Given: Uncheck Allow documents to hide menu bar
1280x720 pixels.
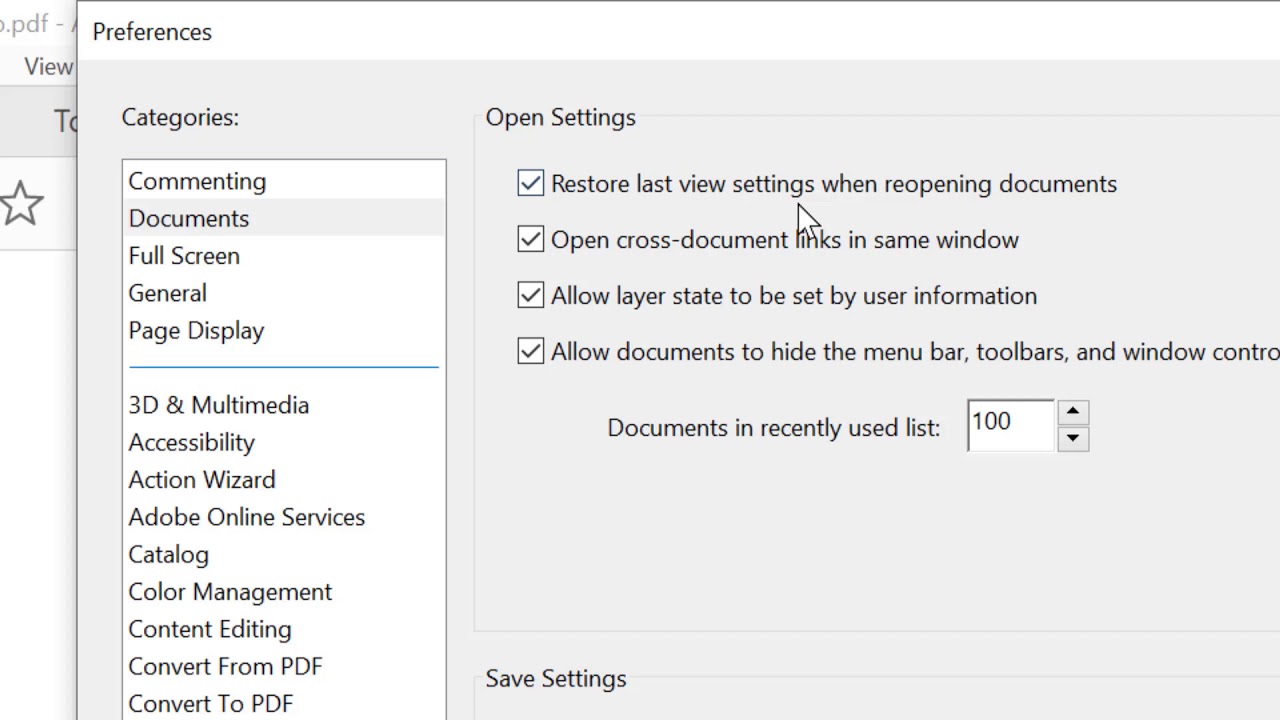Looking at the screenshot, I should pos(531,352).
